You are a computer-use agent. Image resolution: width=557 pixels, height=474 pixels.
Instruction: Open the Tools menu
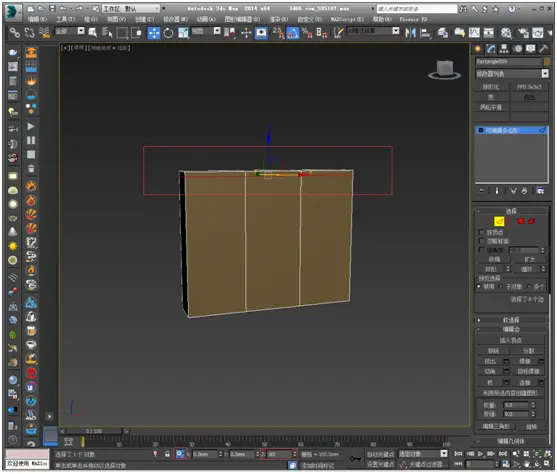[65, 19]
